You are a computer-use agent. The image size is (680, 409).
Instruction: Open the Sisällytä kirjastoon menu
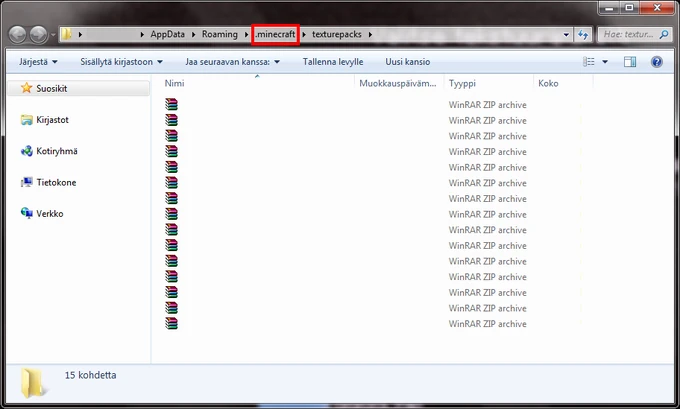pyautogui.click(x=121, y=62)
